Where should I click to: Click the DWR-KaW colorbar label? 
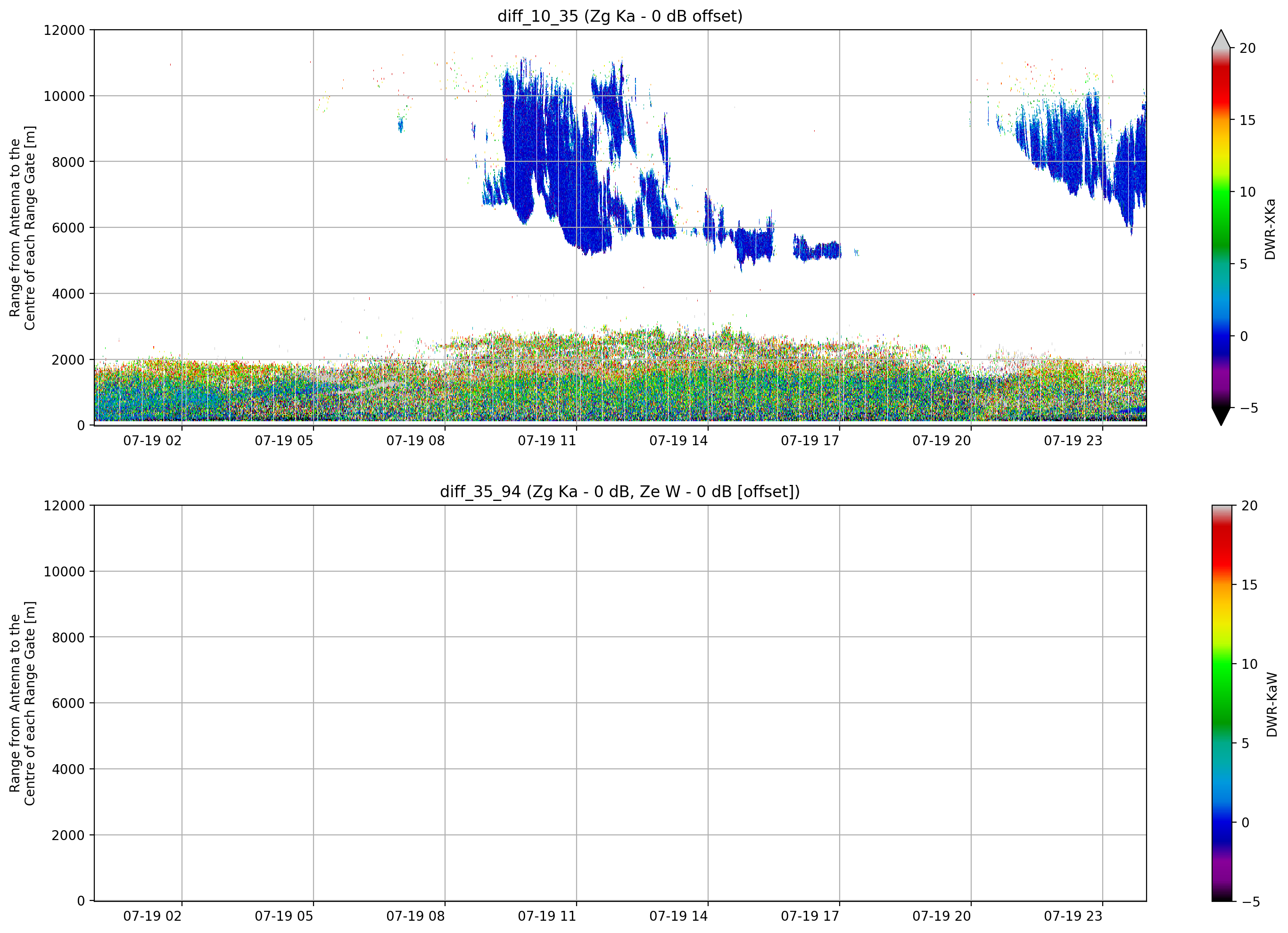(1271, 705)
